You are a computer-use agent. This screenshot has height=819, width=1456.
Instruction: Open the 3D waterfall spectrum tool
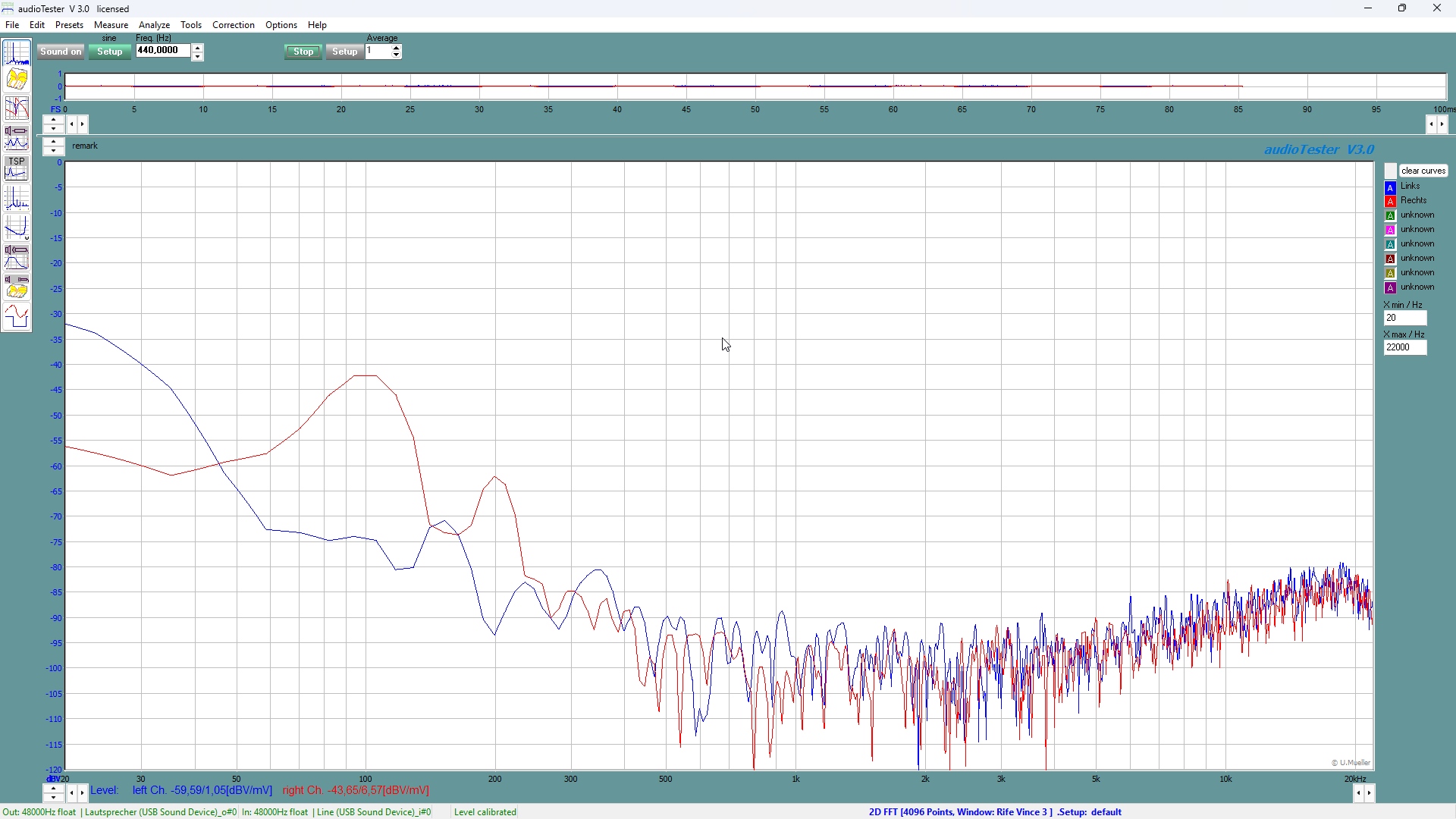(x=17, y=80)
